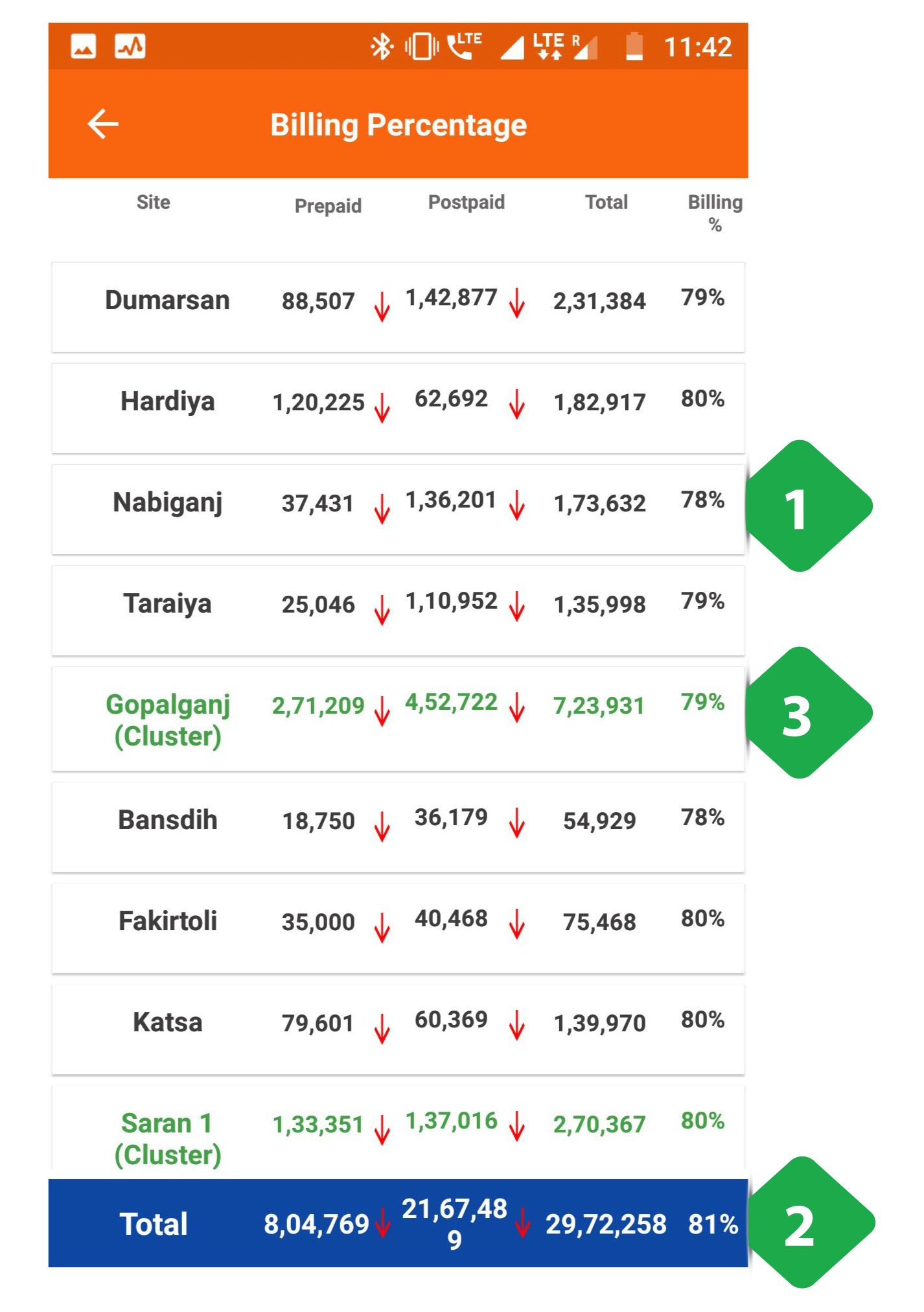This screenshot has width=924, height=1312.
Task: Open the Dumarsan site row
Action: pyautogui.click(x=398, y=307)
